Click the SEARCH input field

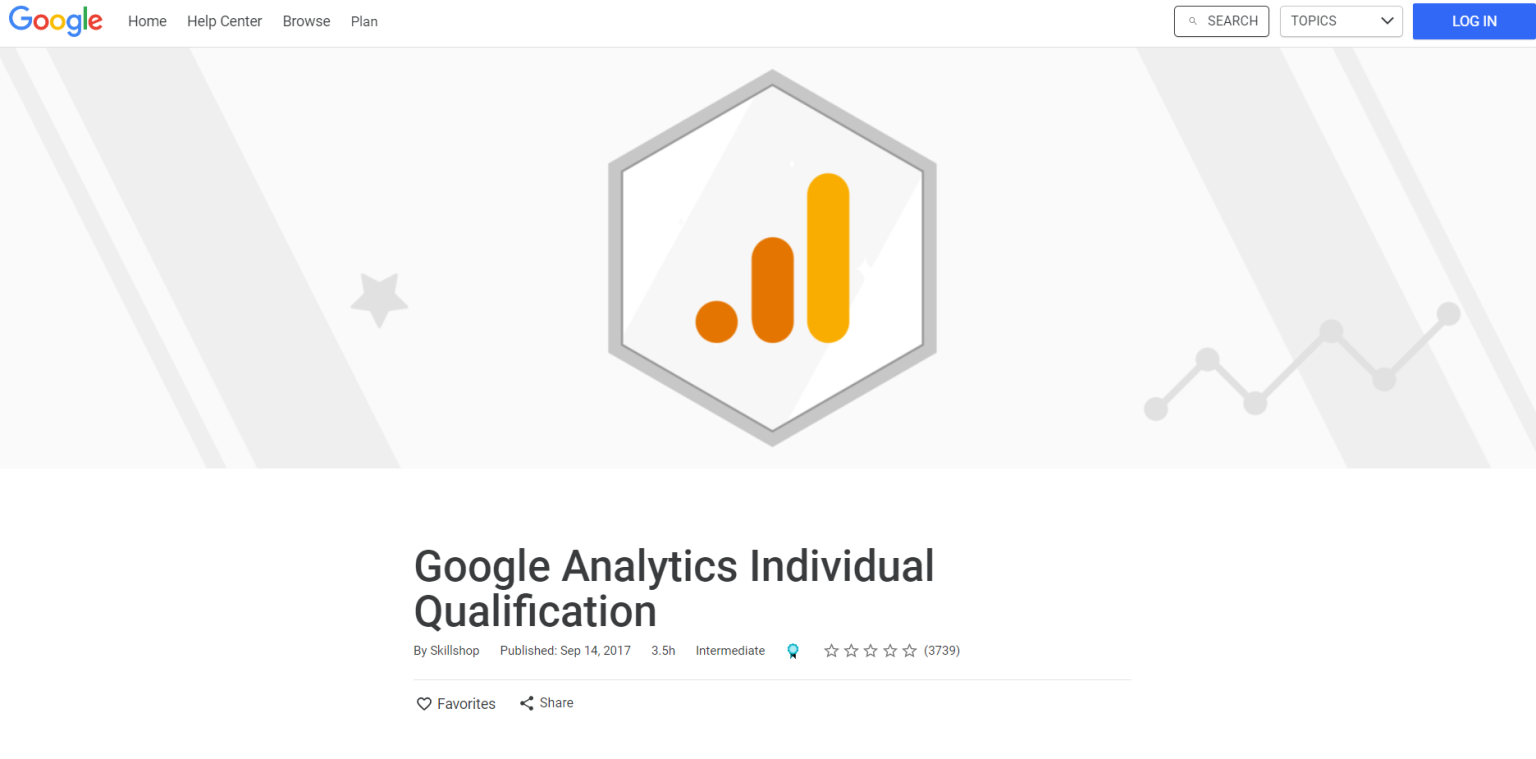pos(1221,20)
